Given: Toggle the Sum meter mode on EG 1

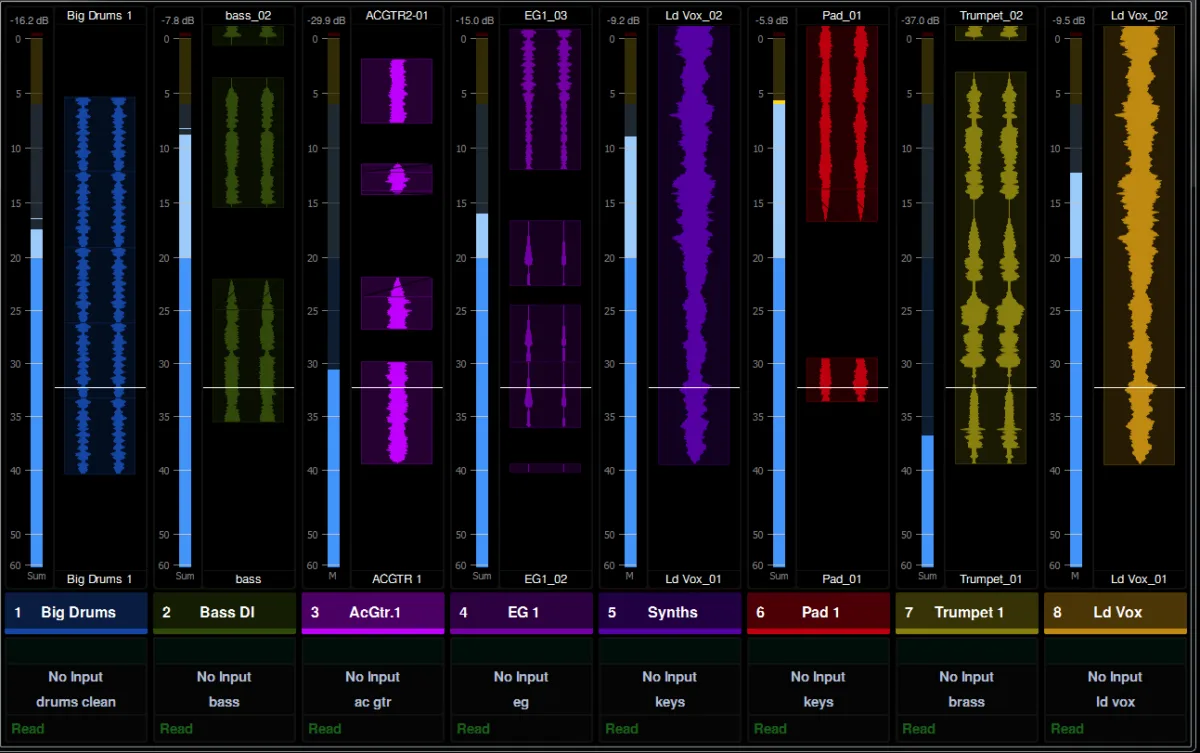Looking at the screenshot, I should coord(482,576).
